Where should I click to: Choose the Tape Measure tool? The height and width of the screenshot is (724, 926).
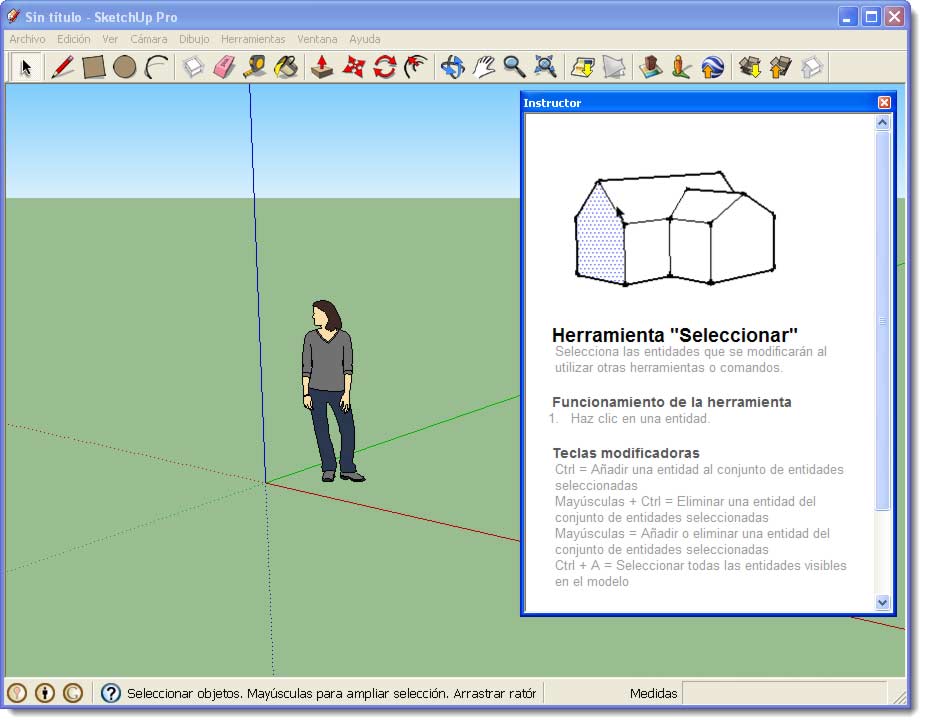[255, 67]
